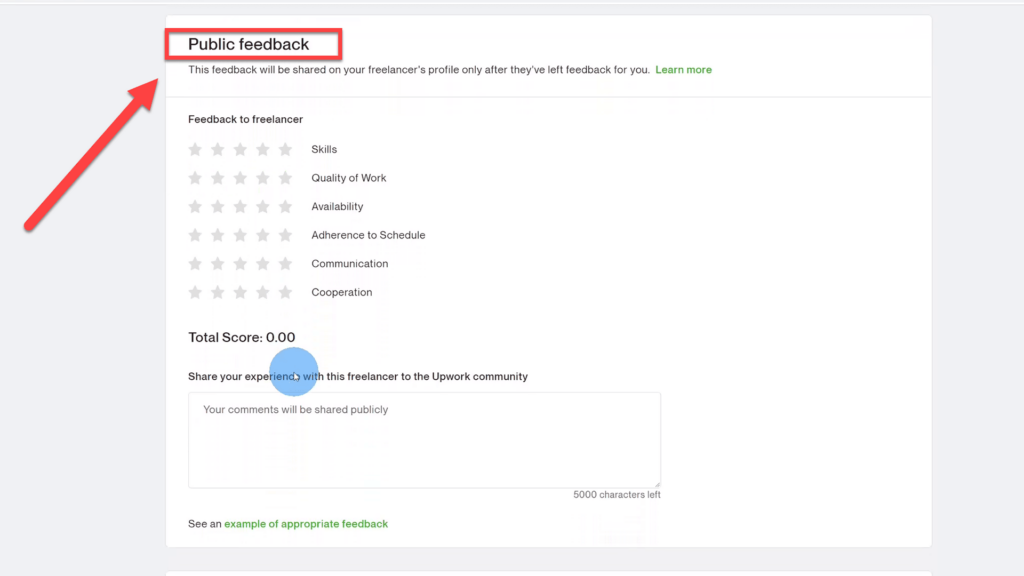This screenshot has height=576, width=1024.
Task: Rate Availability two stars
Action: tap(217, 206)
